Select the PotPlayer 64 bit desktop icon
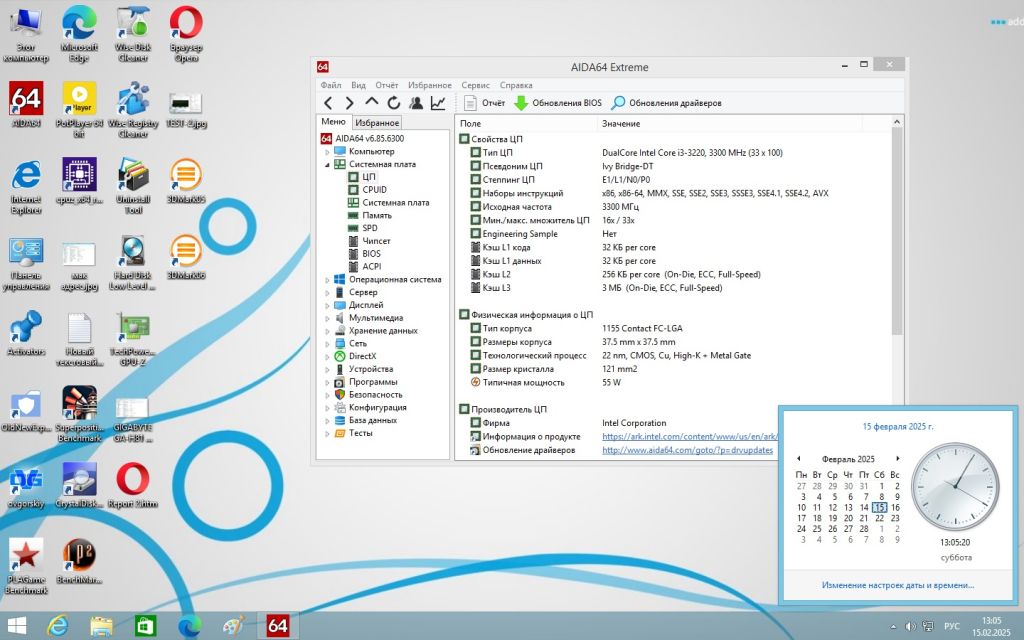This screenshot has width=1024, height=640. [x=79, y=109]
